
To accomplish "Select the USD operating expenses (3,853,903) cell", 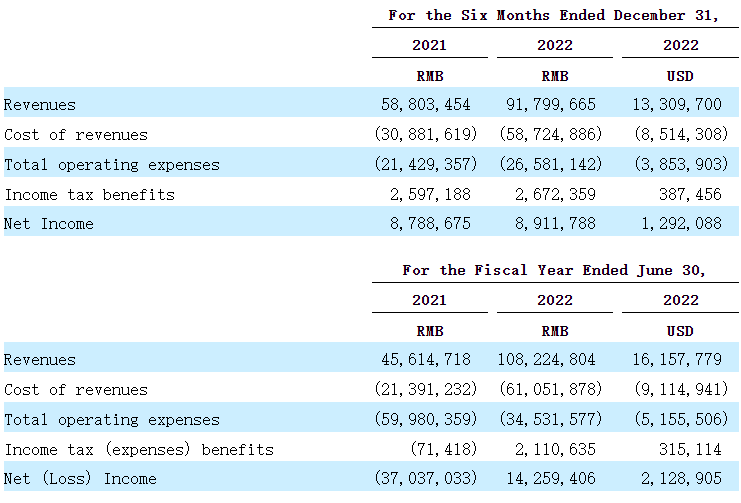I will point(680,164).
